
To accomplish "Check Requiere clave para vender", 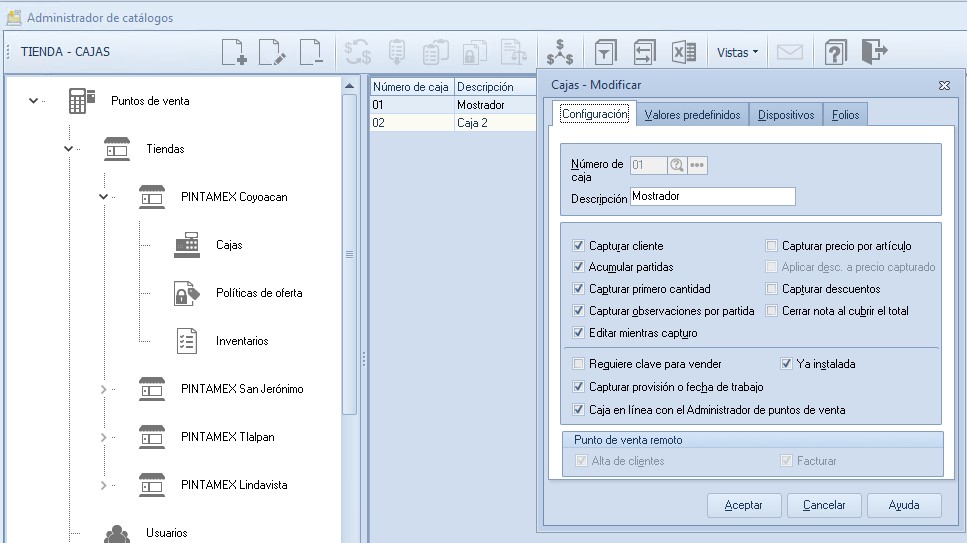I will [578, 364].
